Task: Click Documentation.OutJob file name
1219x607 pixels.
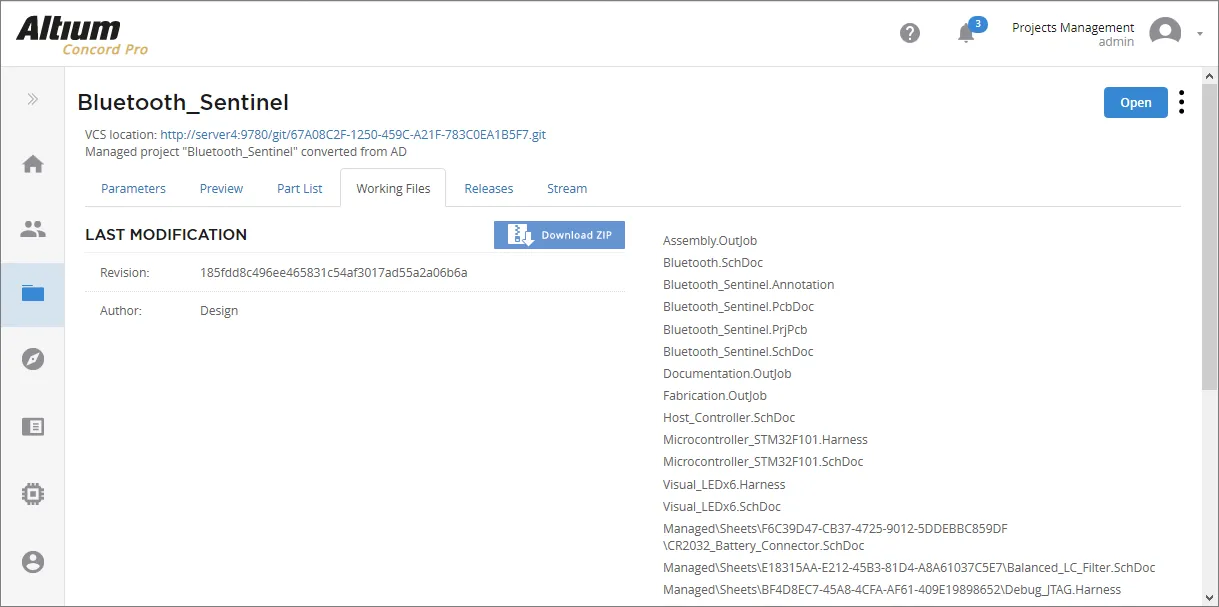Action: 727,374
